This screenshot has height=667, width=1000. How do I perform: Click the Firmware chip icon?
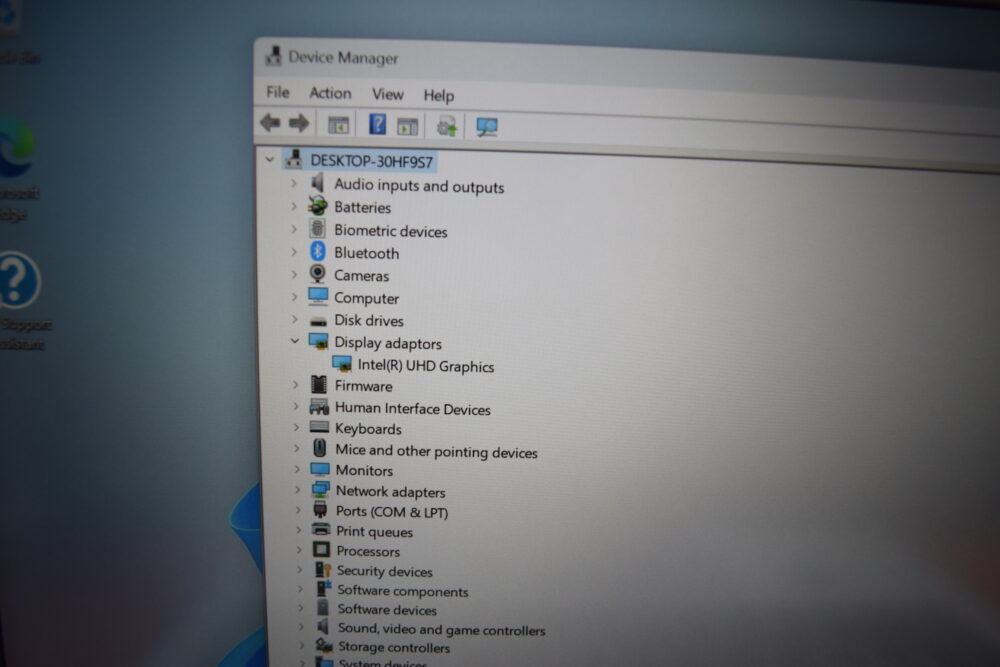(x=319, y=385)
